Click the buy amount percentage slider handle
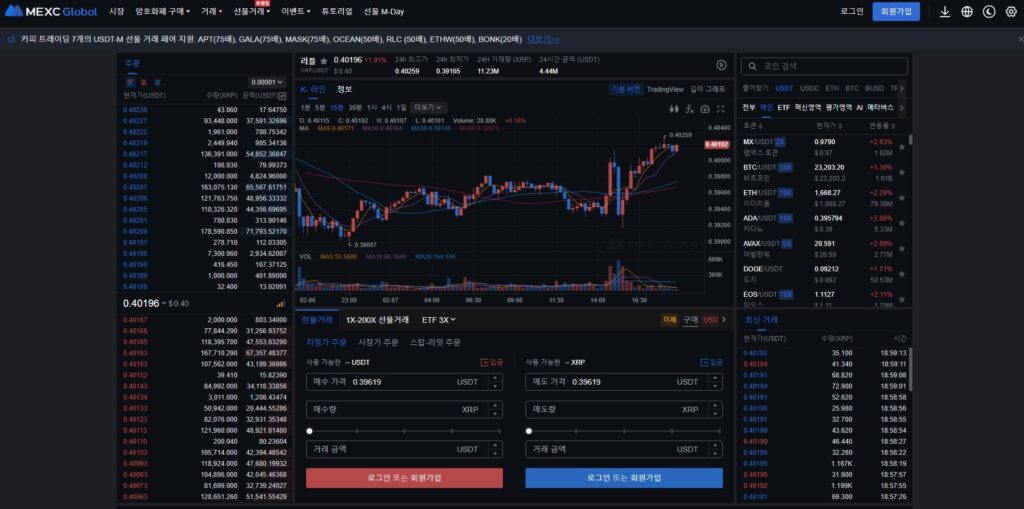The image size is (1024, 509). 309,431
